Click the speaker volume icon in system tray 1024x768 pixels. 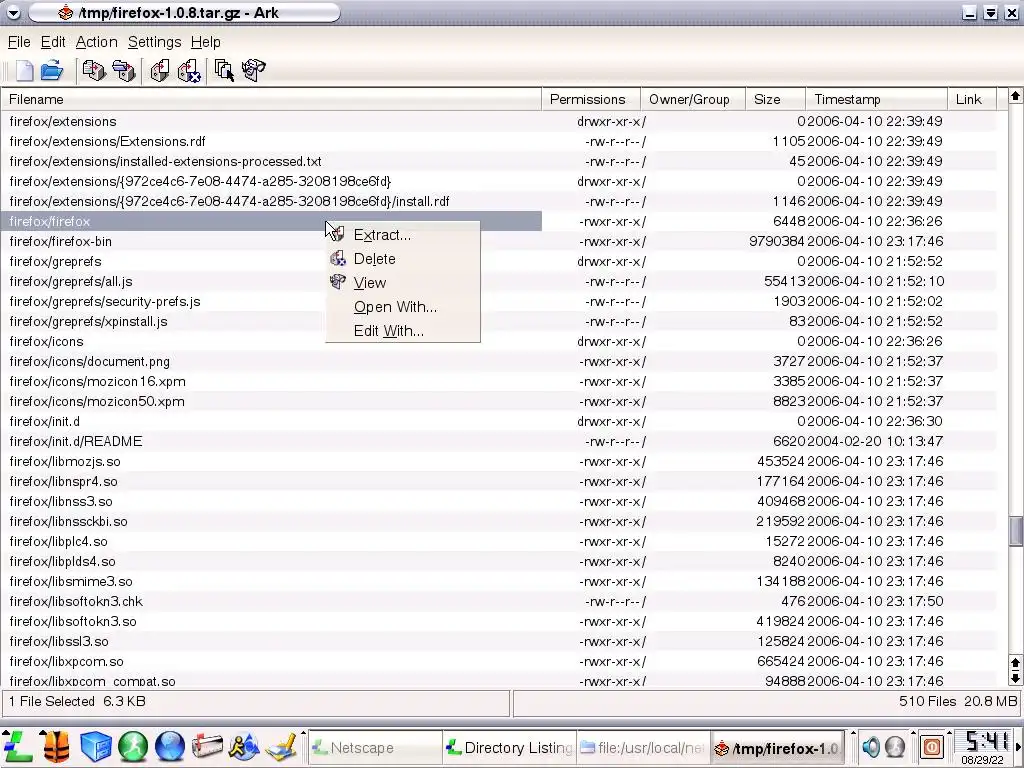(x=871, y=746)
